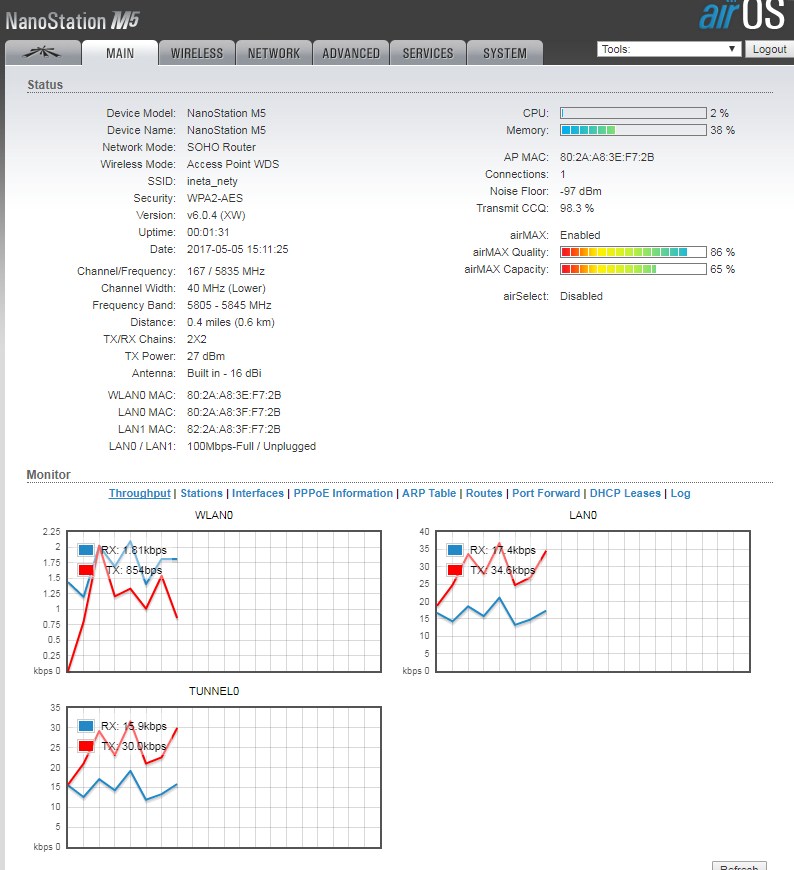Click the SSID value ineta_nety

212,181
